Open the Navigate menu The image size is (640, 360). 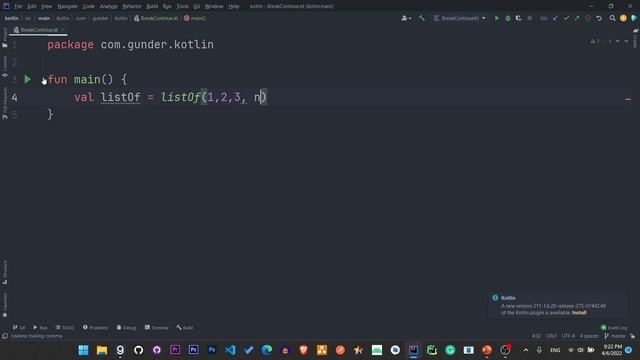pyautogui.click(x=67, y=6)
